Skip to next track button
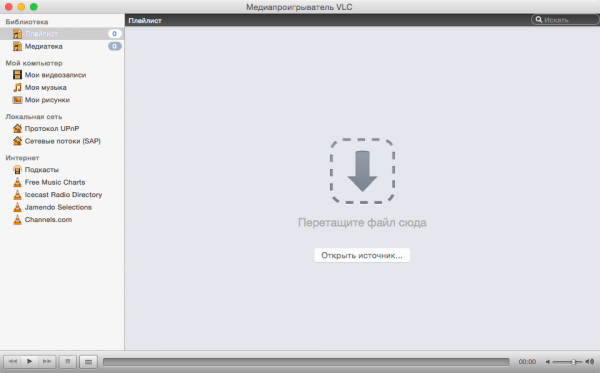600x373 pixels. tap(47, 361)
